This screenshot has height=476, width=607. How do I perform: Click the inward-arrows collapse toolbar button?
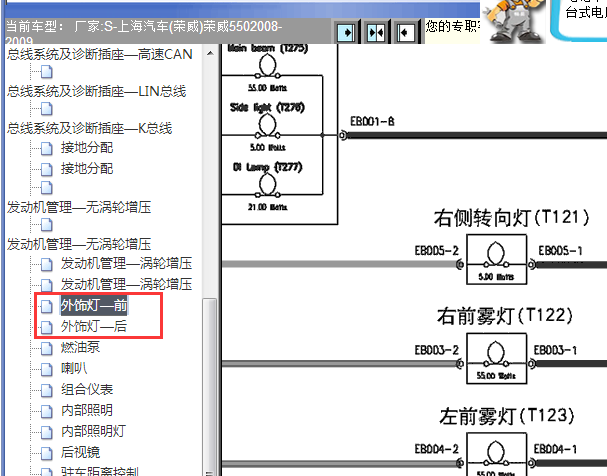(x=376, y=32)
